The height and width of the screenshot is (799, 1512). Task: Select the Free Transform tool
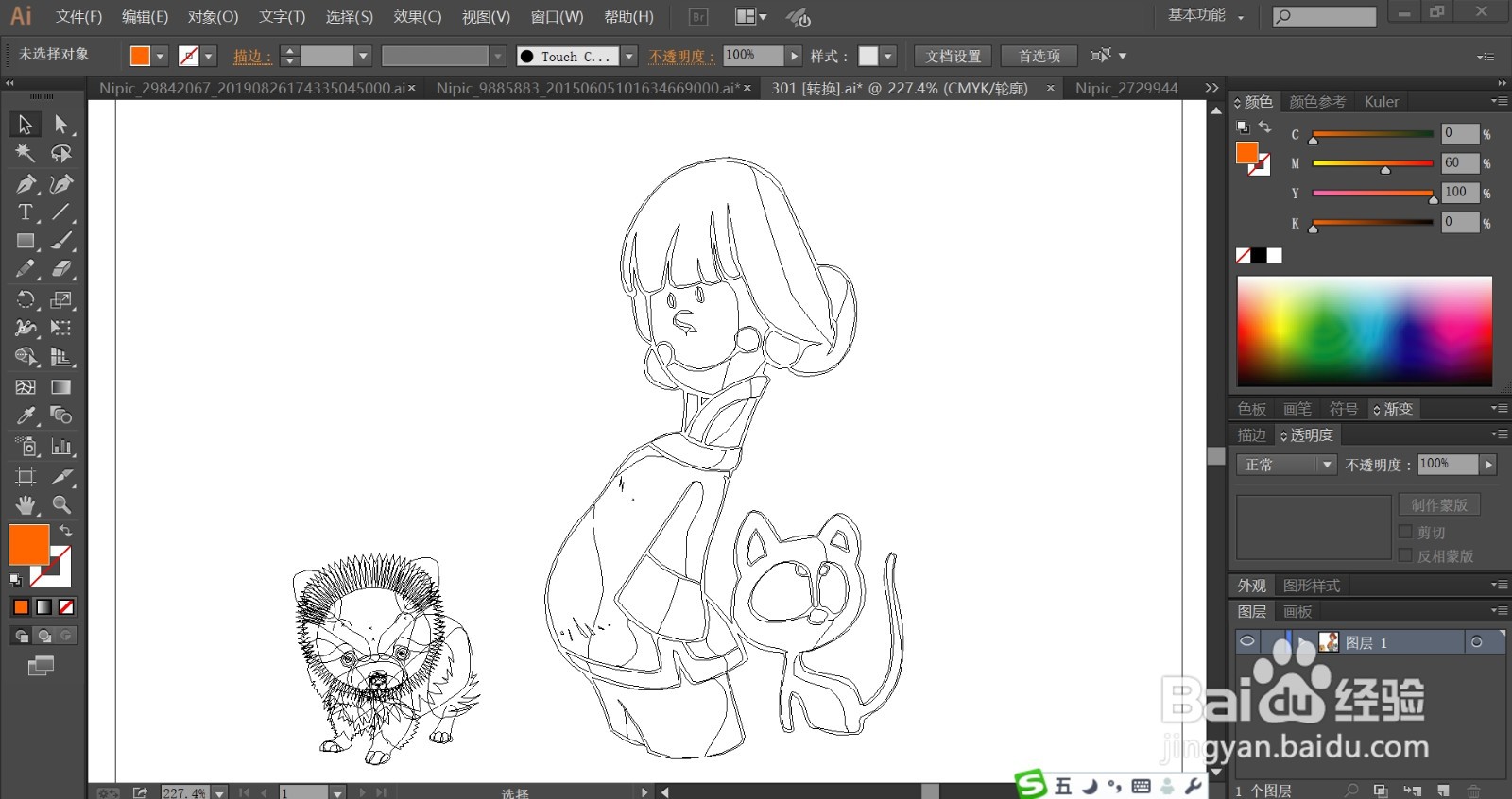coord(61,329)
